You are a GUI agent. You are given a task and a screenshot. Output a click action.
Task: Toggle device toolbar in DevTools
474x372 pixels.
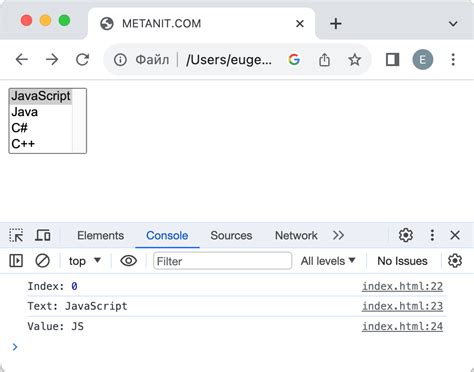pos(43,235)
